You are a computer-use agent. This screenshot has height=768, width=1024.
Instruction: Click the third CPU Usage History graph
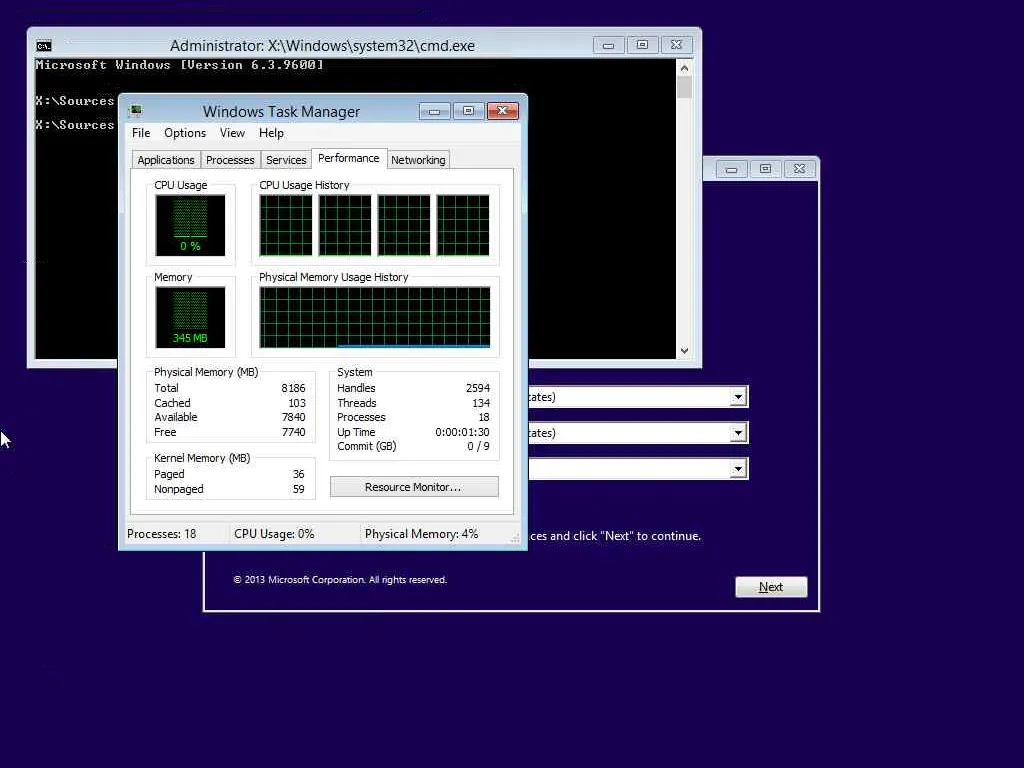coord(404,225)
